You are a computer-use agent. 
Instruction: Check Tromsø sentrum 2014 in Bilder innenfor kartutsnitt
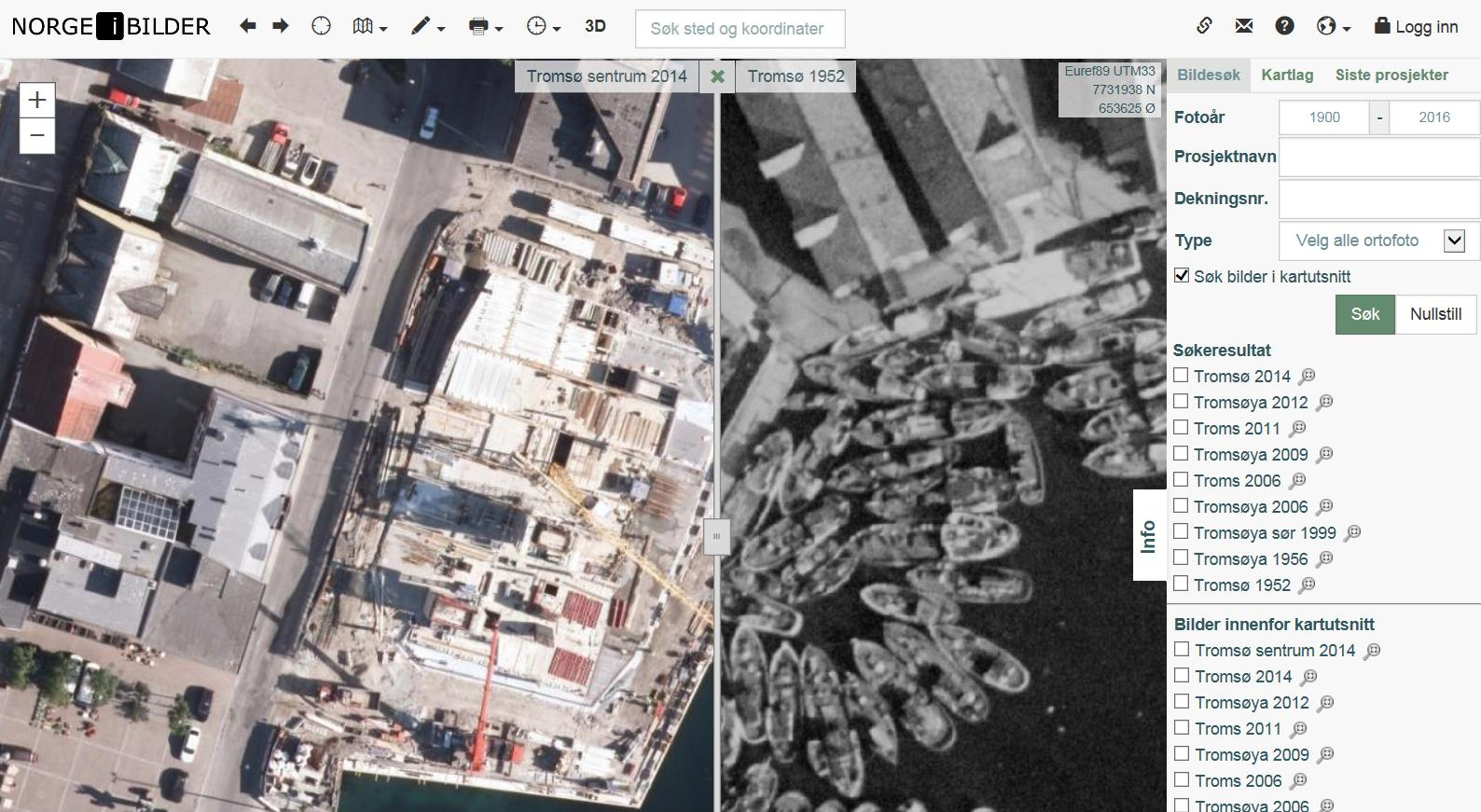1182,649
